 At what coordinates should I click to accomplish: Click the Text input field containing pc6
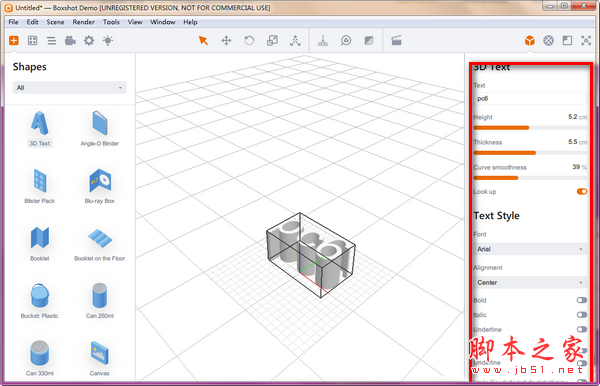[530, 98]
